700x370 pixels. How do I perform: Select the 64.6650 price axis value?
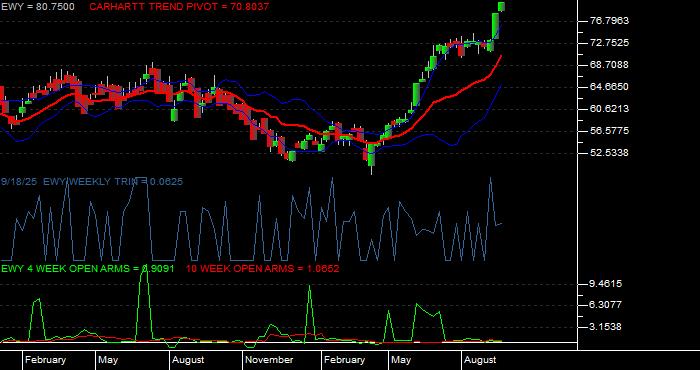tap(609, 87)
